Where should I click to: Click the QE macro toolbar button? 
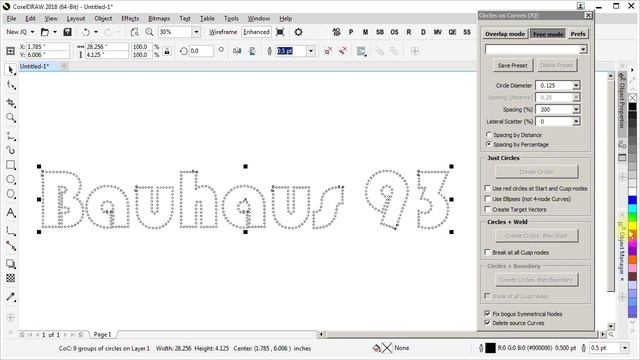tap(452, 32)
